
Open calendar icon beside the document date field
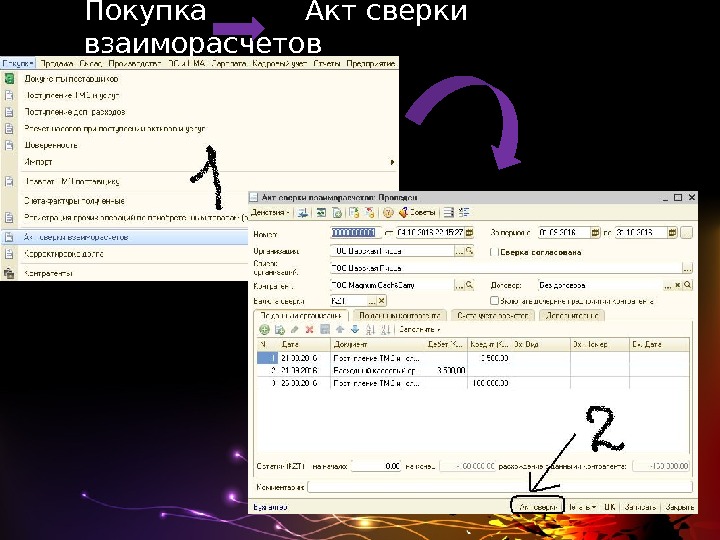(469, 233)
